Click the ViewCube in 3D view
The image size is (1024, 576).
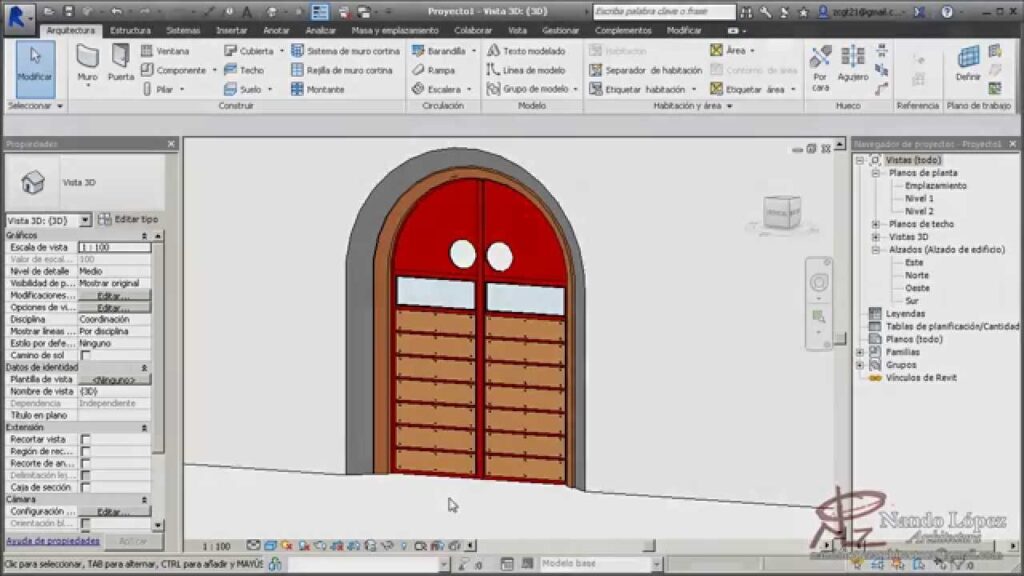(782, 212)
